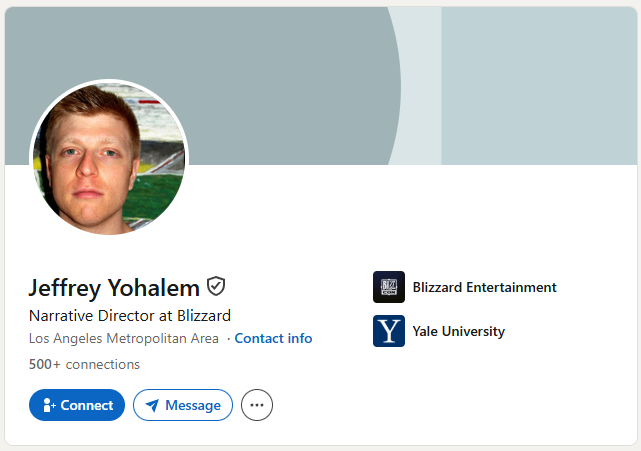Click the 500+ connections count

84,364
